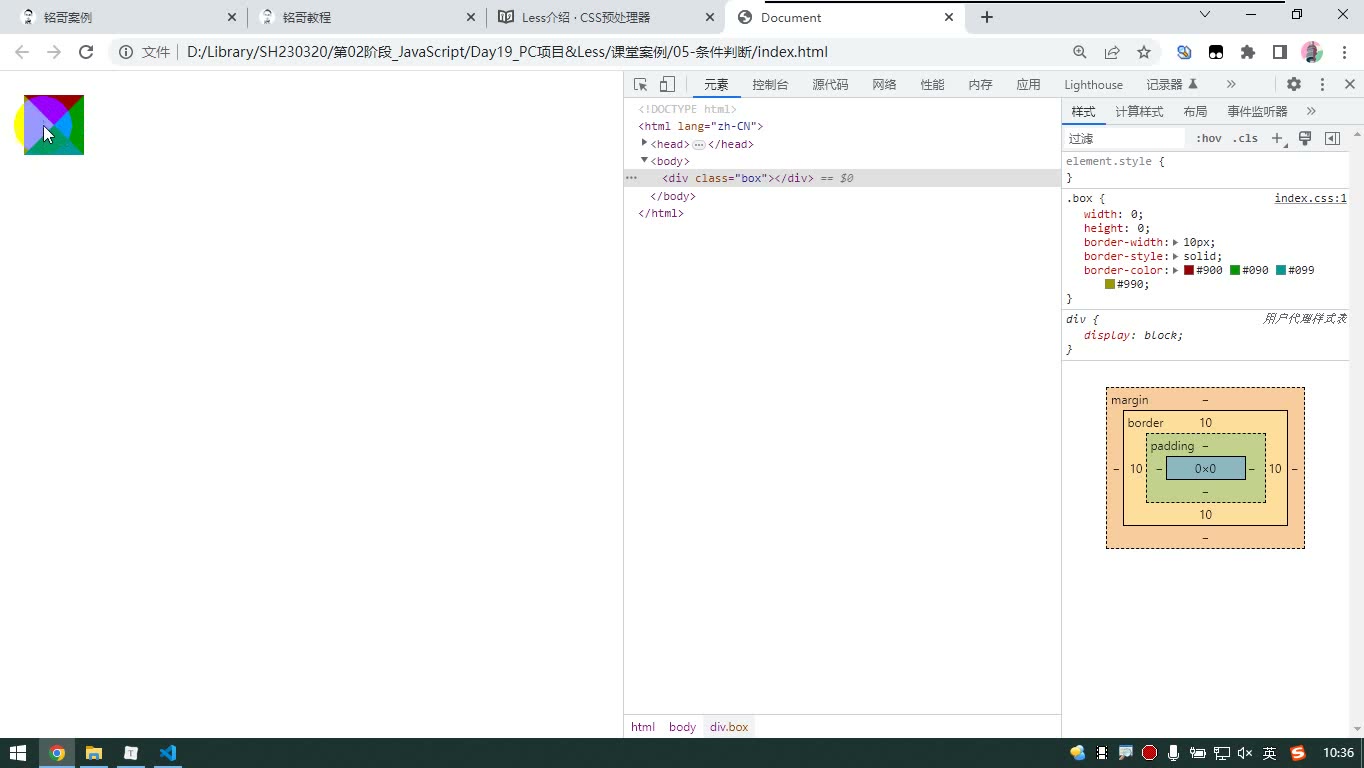Select body in the breadcrumb bar
The width and height of the screenshot is (1364, 768).
point(682,727)
